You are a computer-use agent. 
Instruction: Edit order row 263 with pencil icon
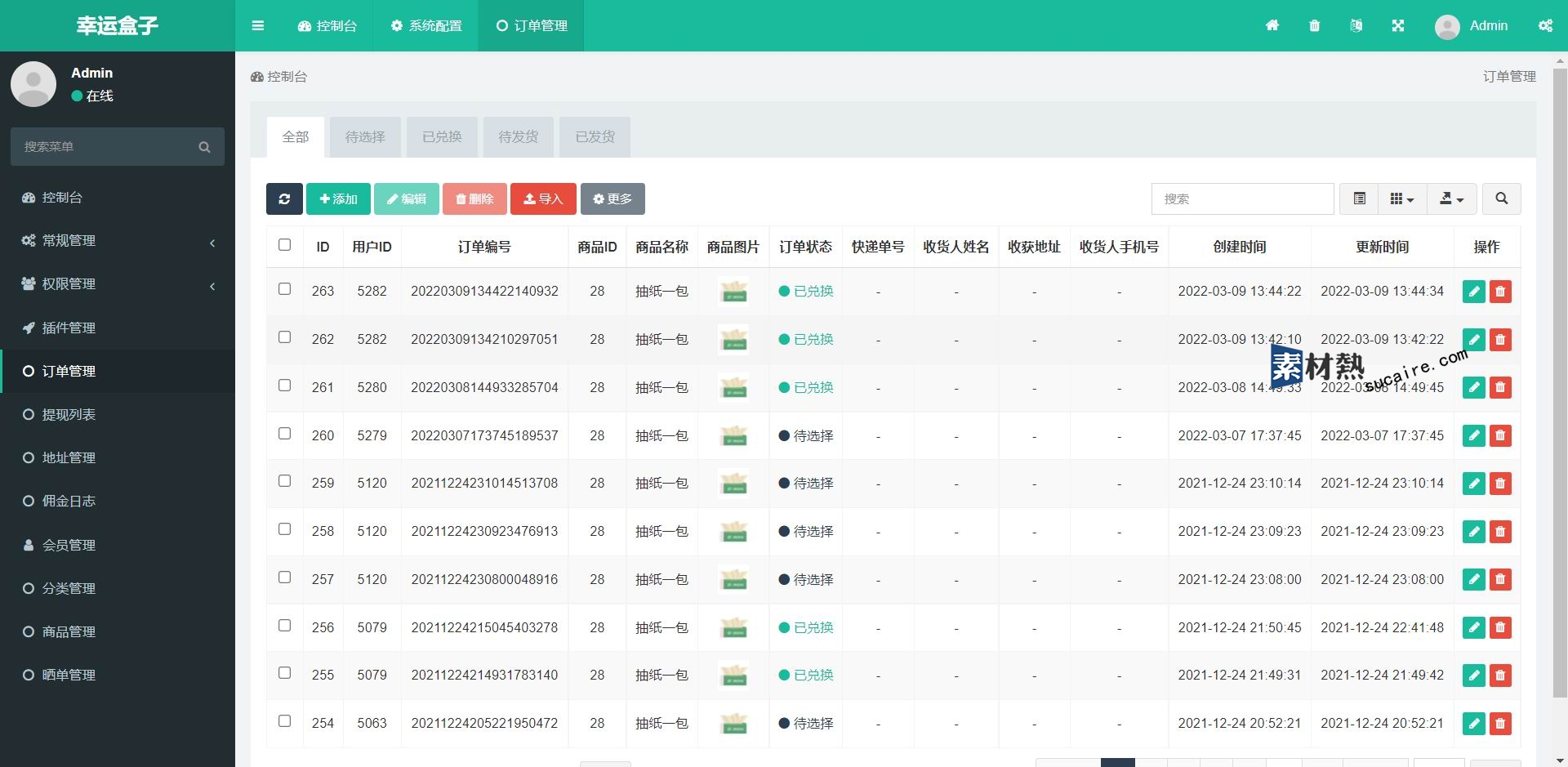(1473, 292)
